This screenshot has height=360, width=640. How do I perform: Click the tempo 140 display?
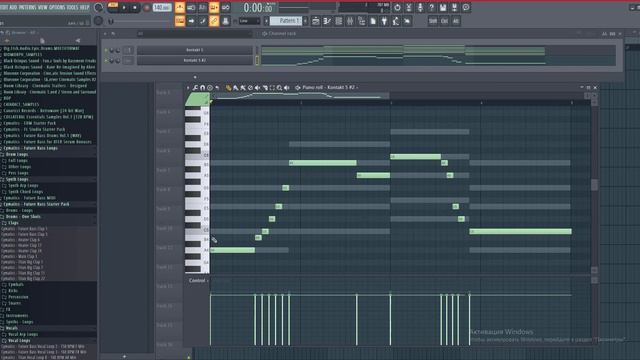pos(162,7)
